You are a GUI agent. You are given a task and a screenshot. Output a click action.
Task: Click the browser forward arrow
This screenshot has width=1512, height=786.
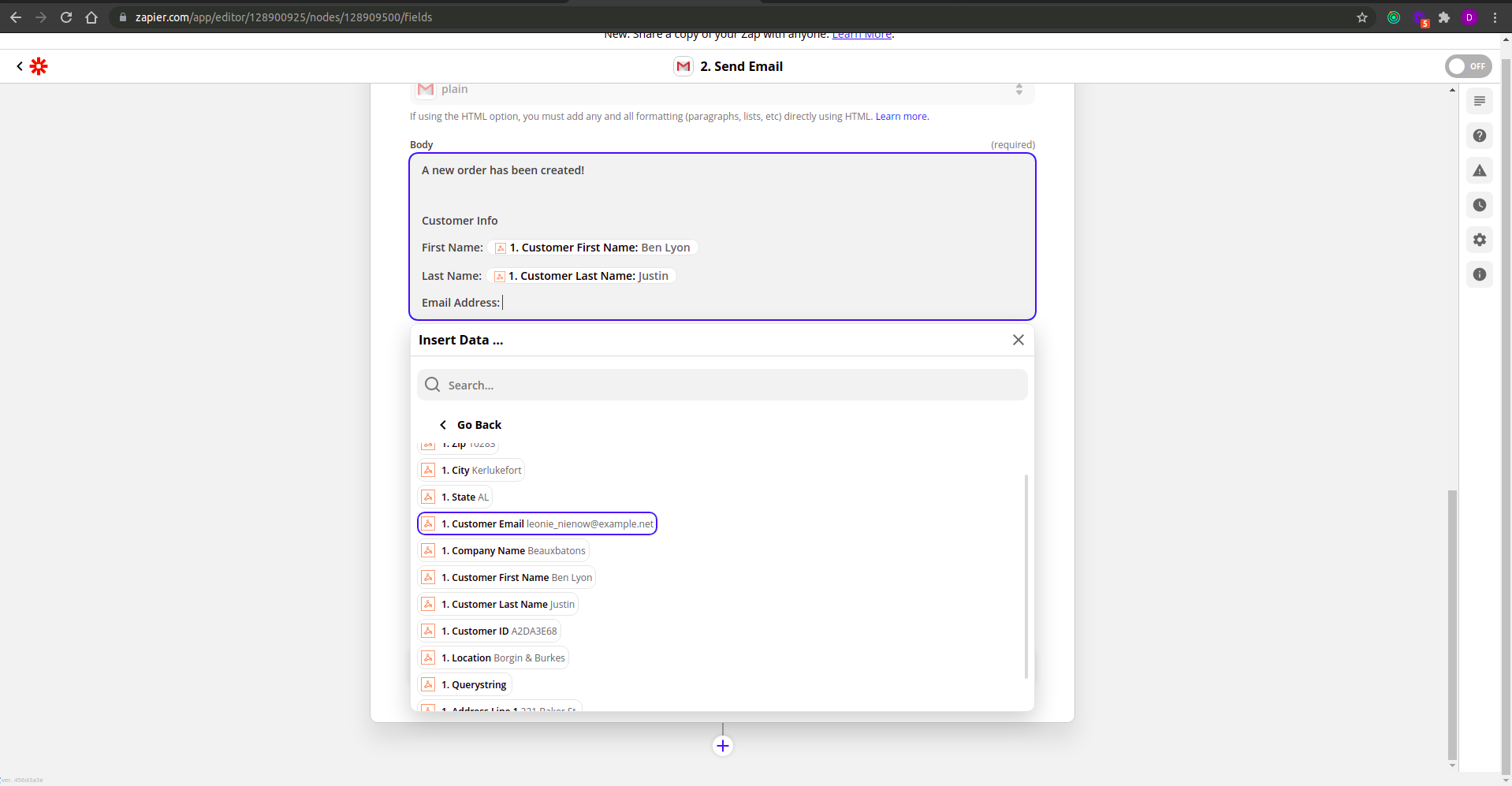(41, 17)
